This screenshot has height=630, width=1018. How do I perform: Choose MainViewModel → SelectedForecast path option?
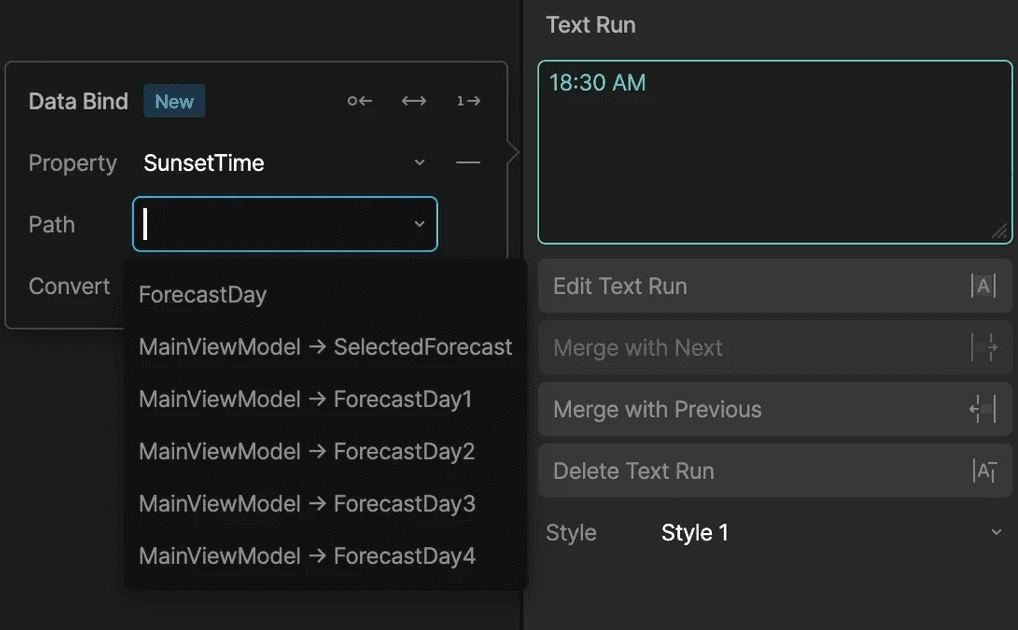coord(325,347)
